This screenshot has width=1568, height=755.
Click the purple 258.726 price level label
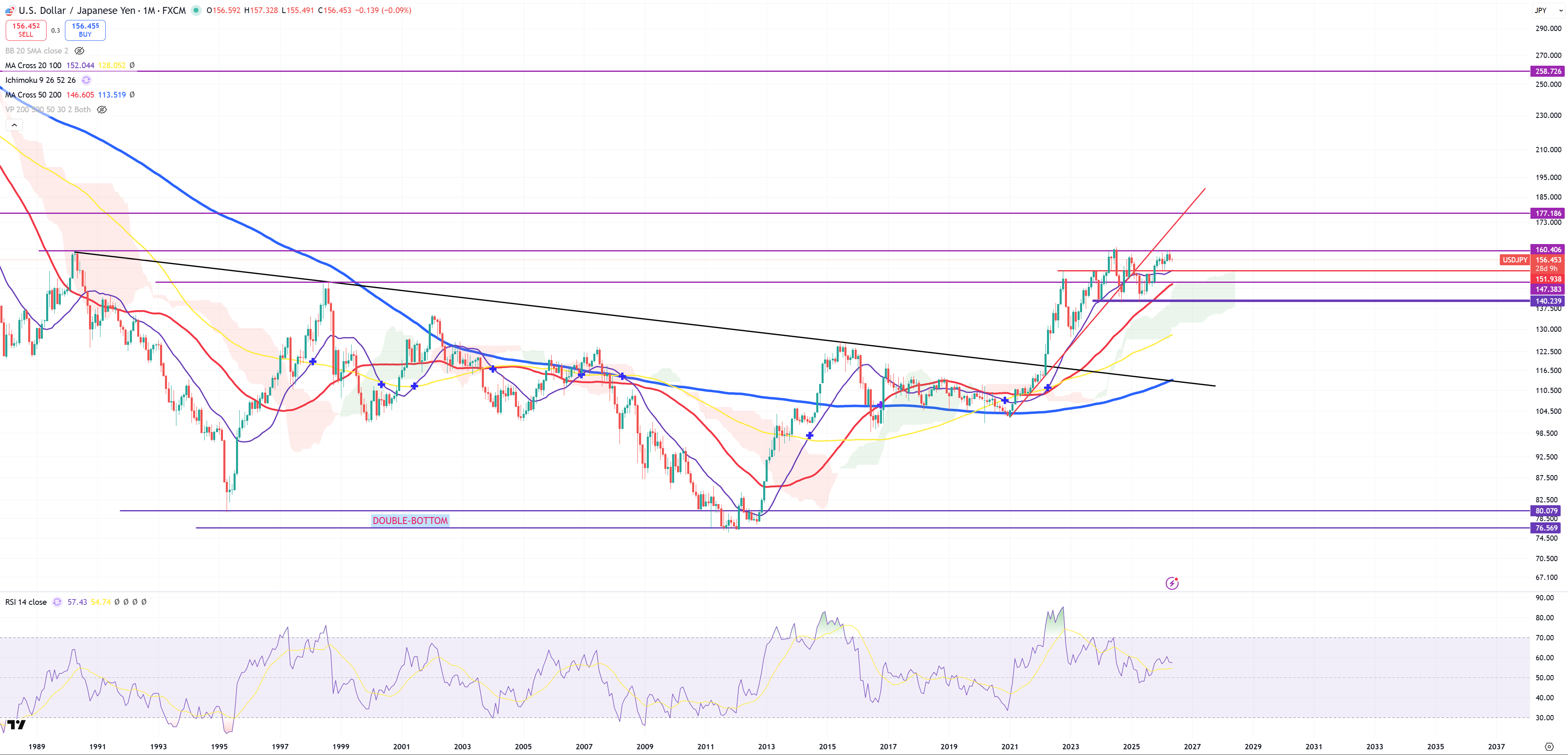1547,71
